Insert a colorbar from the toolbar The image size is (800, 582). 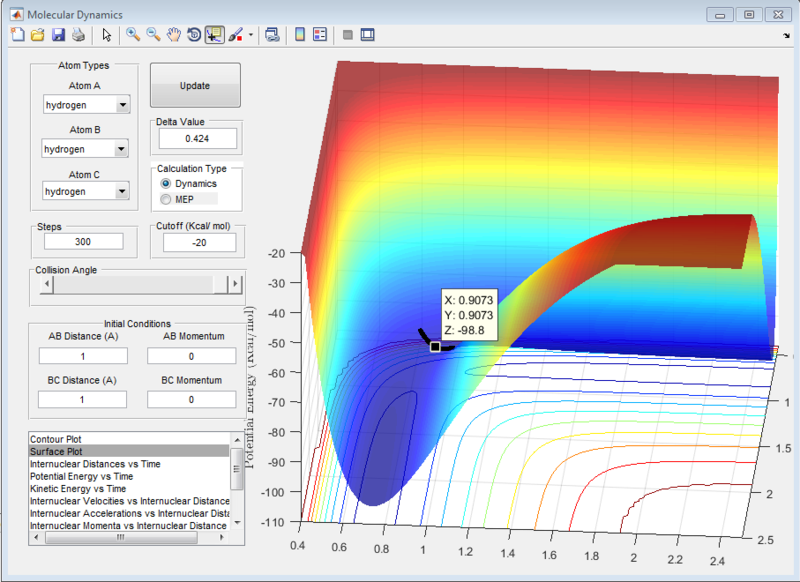[299, 35]
